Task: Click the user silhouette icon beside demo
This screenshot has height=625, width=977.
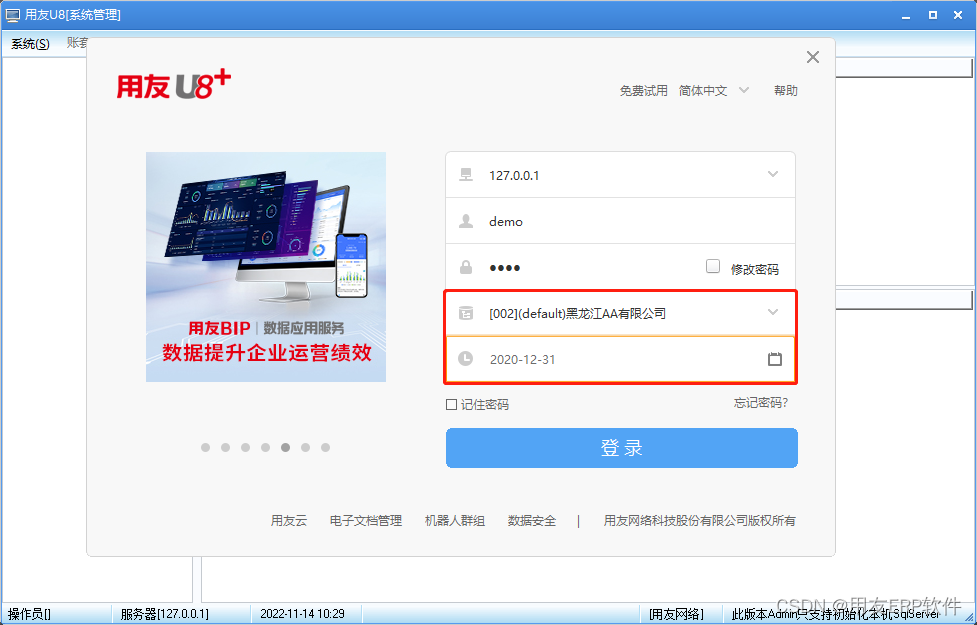Action: (x=465, y=221)
